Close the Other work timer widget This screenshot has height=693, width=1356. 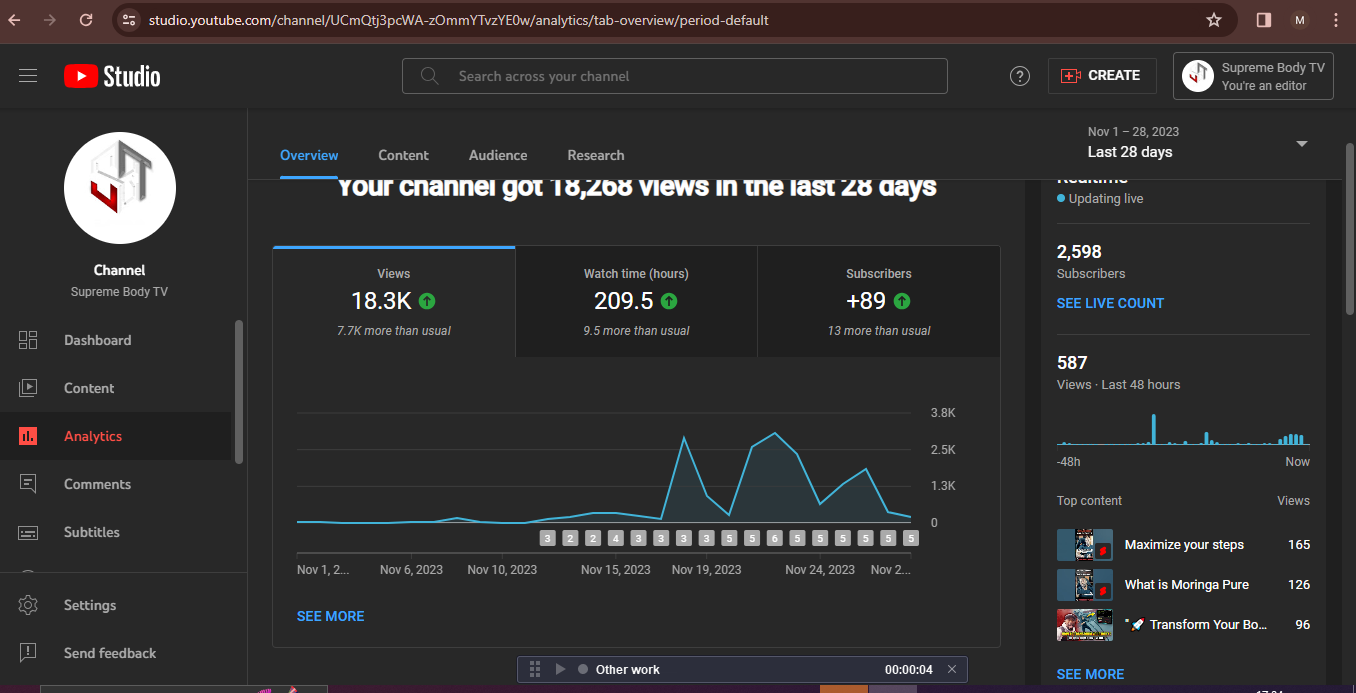(x=952, y=669)
